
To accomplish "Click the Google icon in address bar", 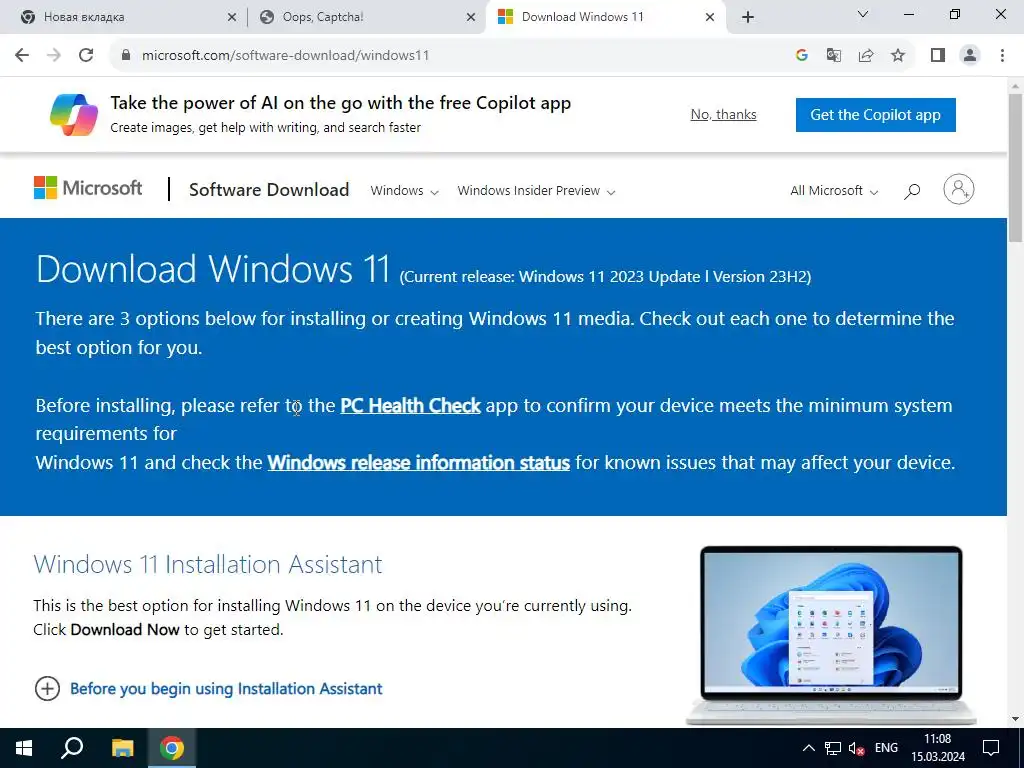I will pyautogui.click(x=802, y=55).
